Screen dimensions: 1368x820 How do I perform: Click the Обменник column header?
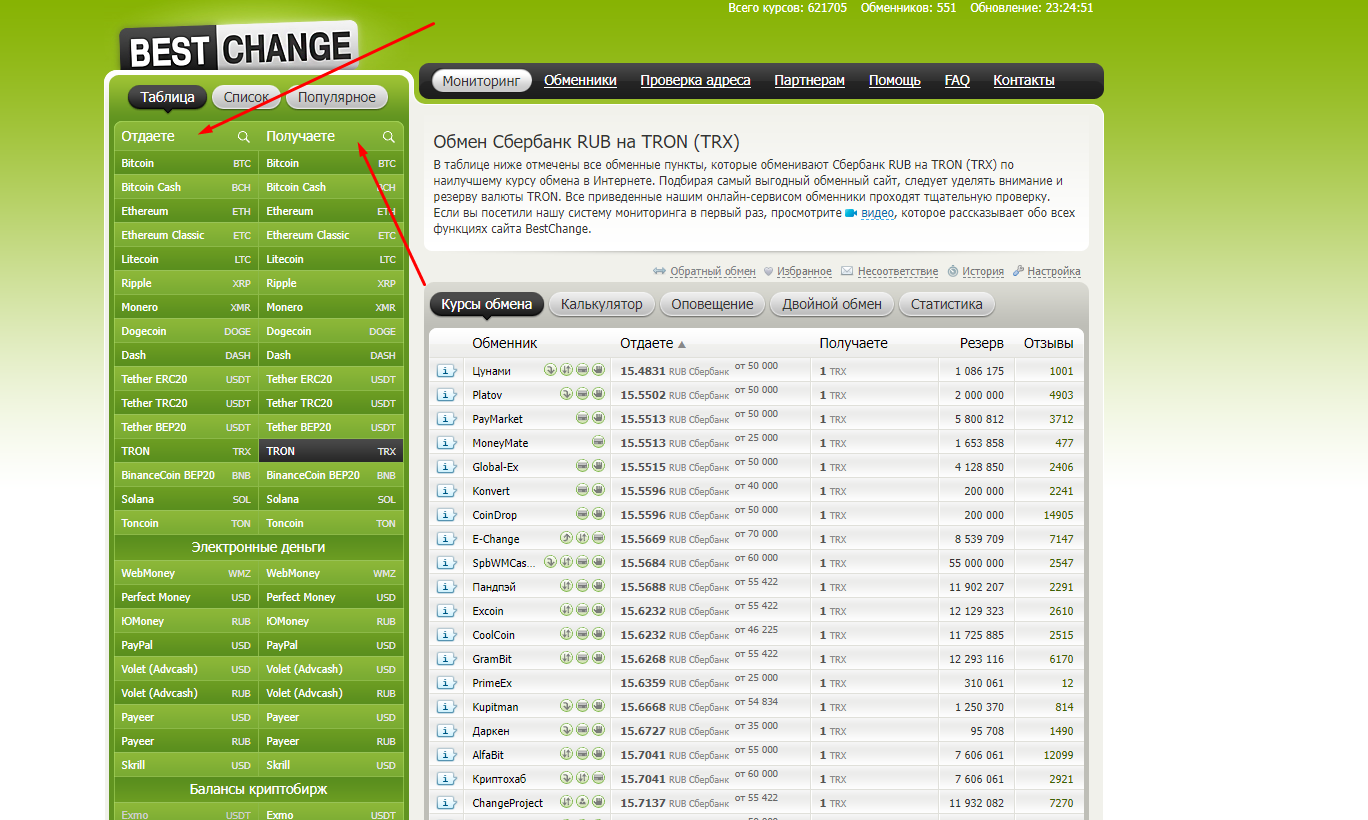505,343
